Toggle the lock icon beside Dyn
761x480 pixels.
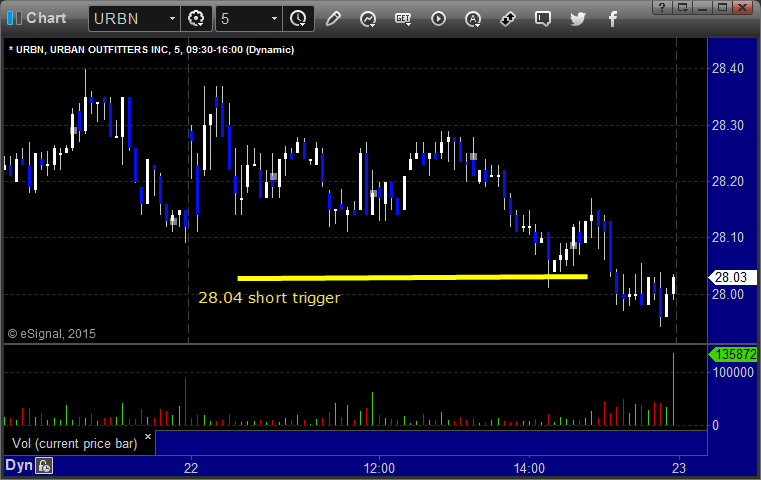coord(44,466)
